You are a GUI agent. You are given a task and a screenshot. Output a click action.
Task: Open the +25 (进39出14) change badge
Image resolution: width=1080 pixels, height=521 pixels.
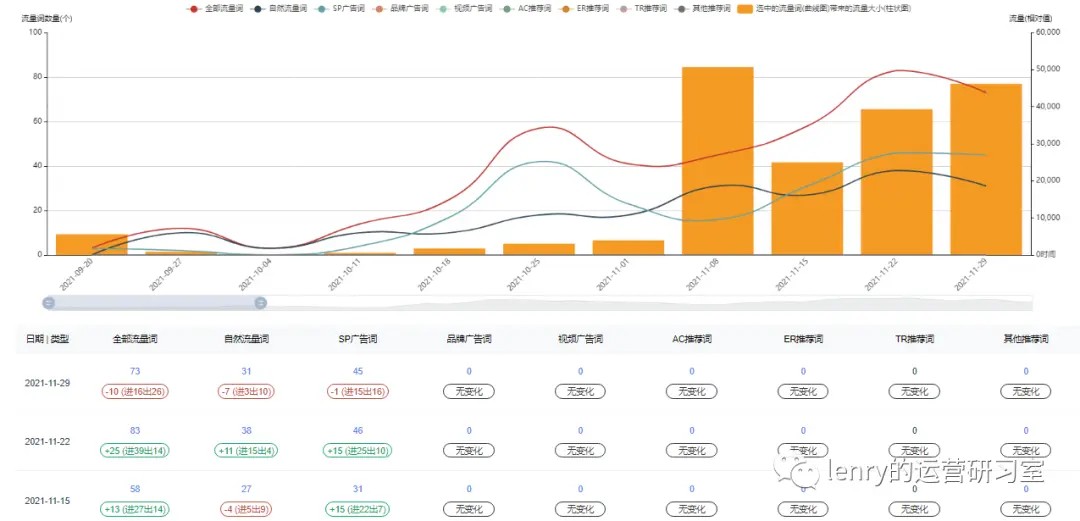pos(135,451)
